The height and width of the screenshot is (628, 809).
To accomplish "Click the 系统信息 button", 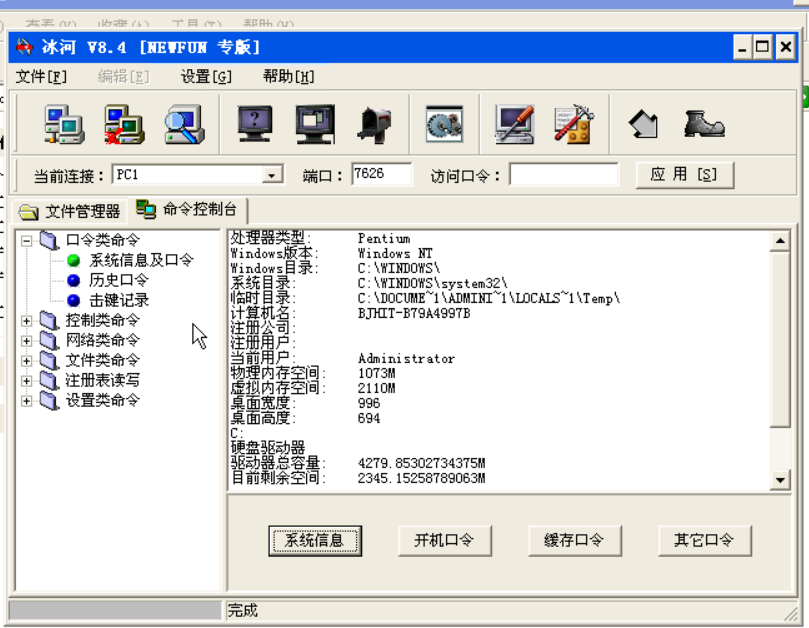I will (x=315, y=541).
